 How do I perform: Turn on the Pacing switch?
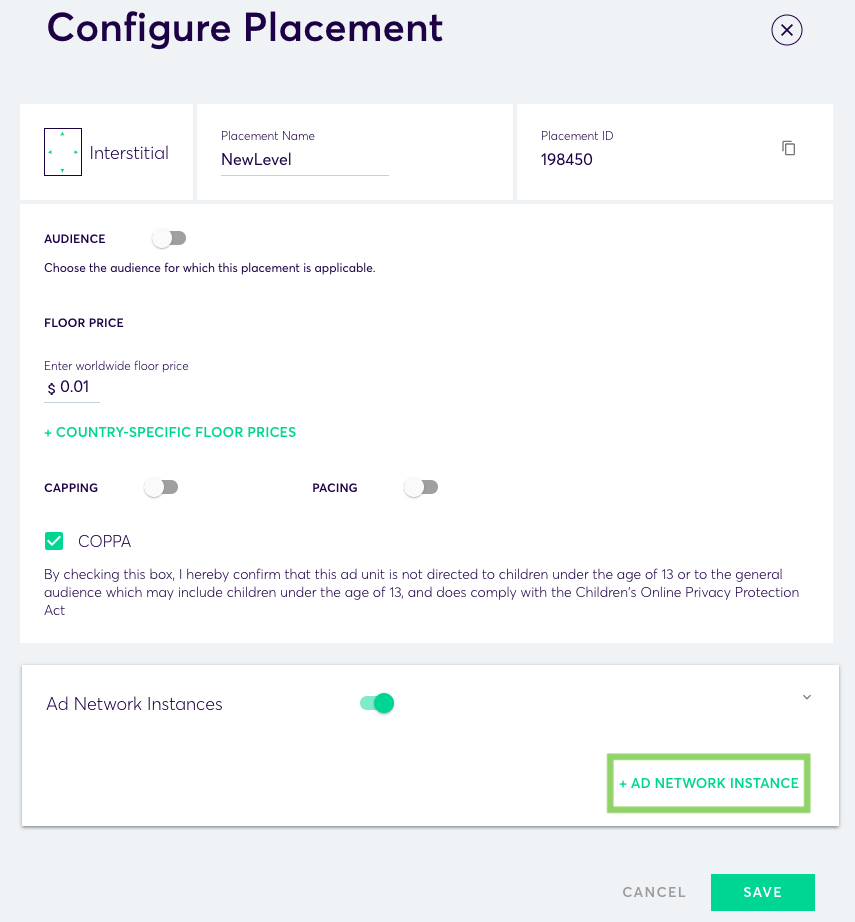(x=421, y=487)
